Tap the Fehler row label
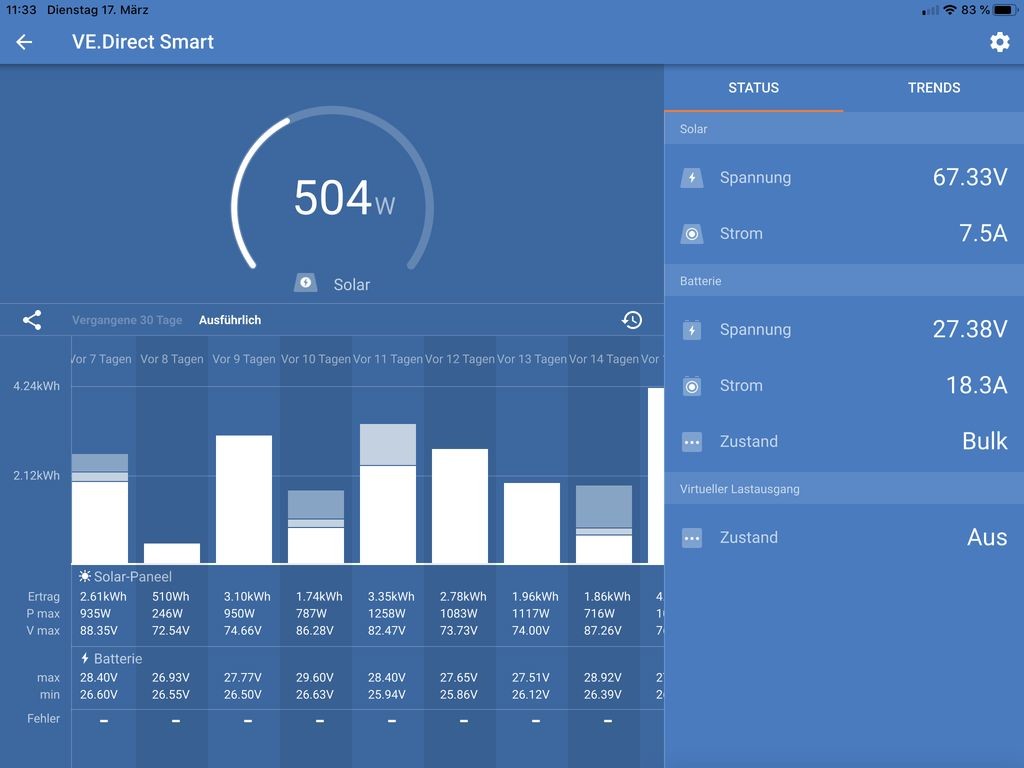 pyautogui.click(x=43, y=718)
